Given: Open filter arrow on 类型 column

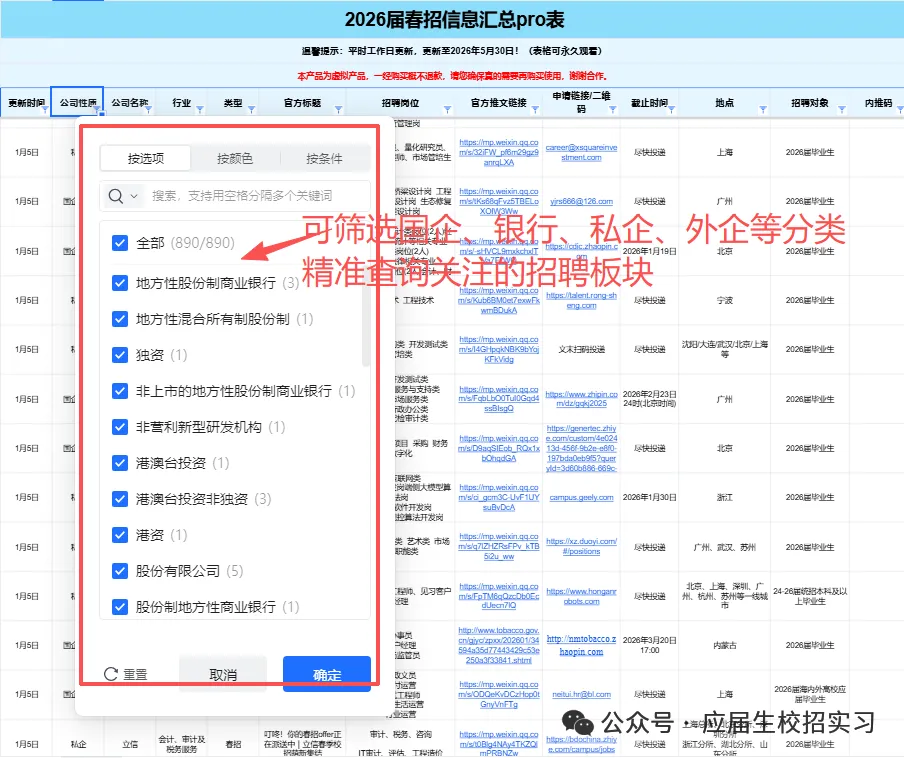Looking at the screenshot, I should pos(251,109).
